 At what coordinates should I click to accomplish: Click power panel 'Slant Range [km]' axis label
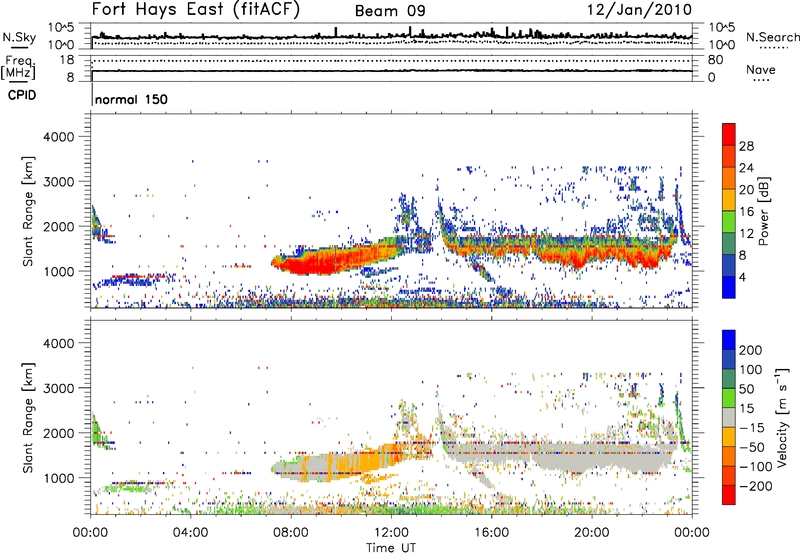tap(28, 211)
